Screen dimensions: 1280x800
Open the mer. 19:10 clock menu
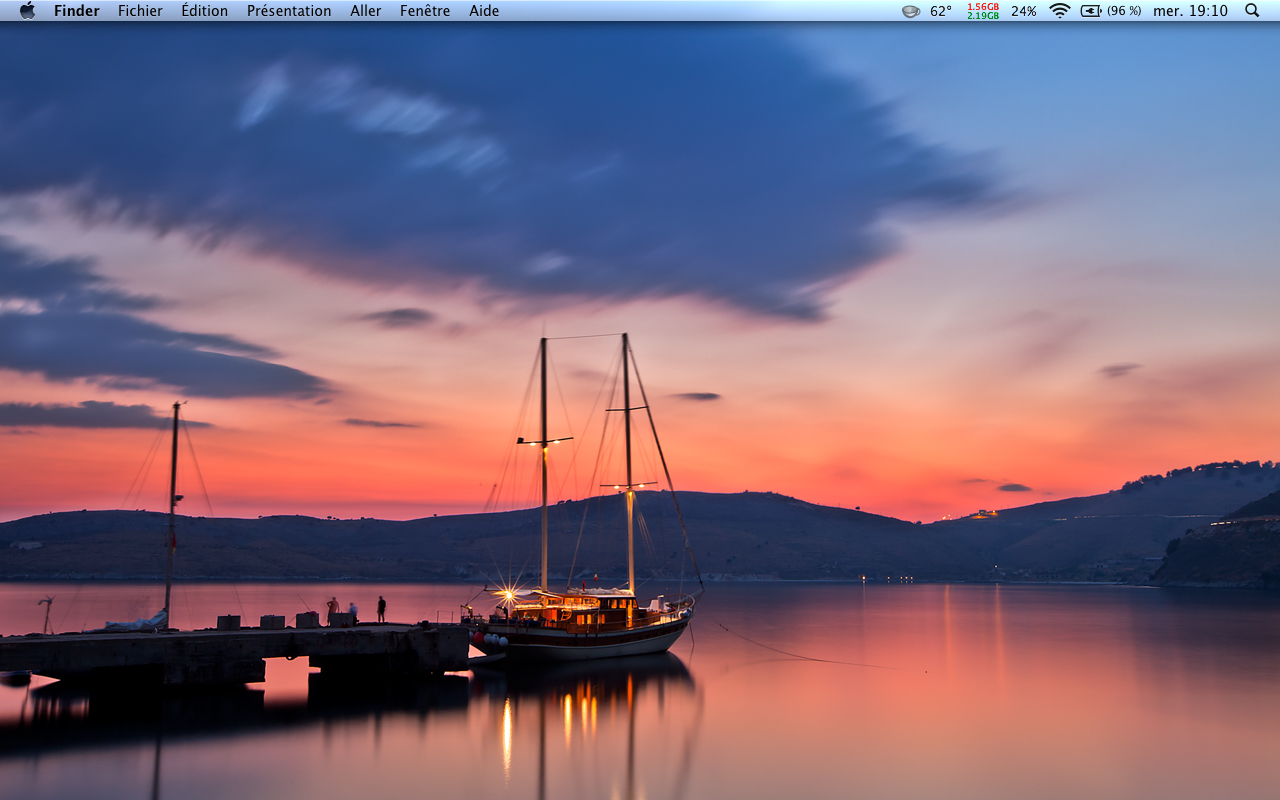coord(1190,11)
